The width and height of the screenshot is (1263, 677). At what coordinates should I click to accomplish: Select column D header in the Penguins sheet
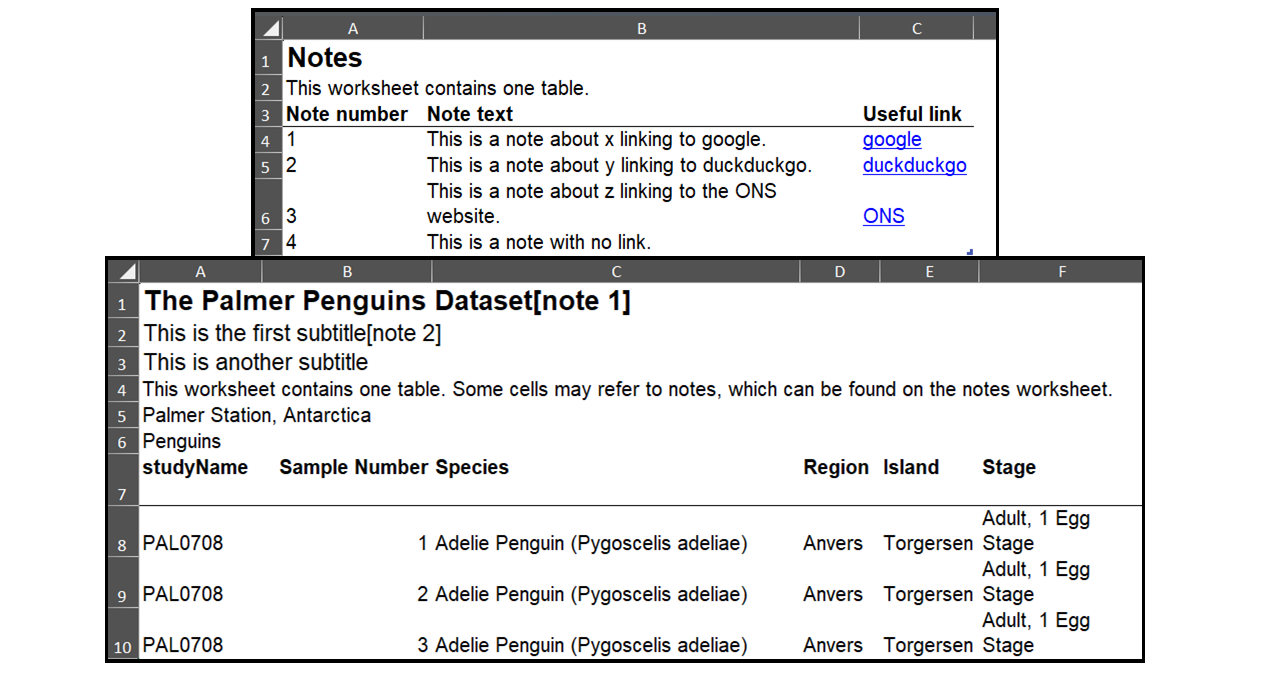click(x=839, y=271)
